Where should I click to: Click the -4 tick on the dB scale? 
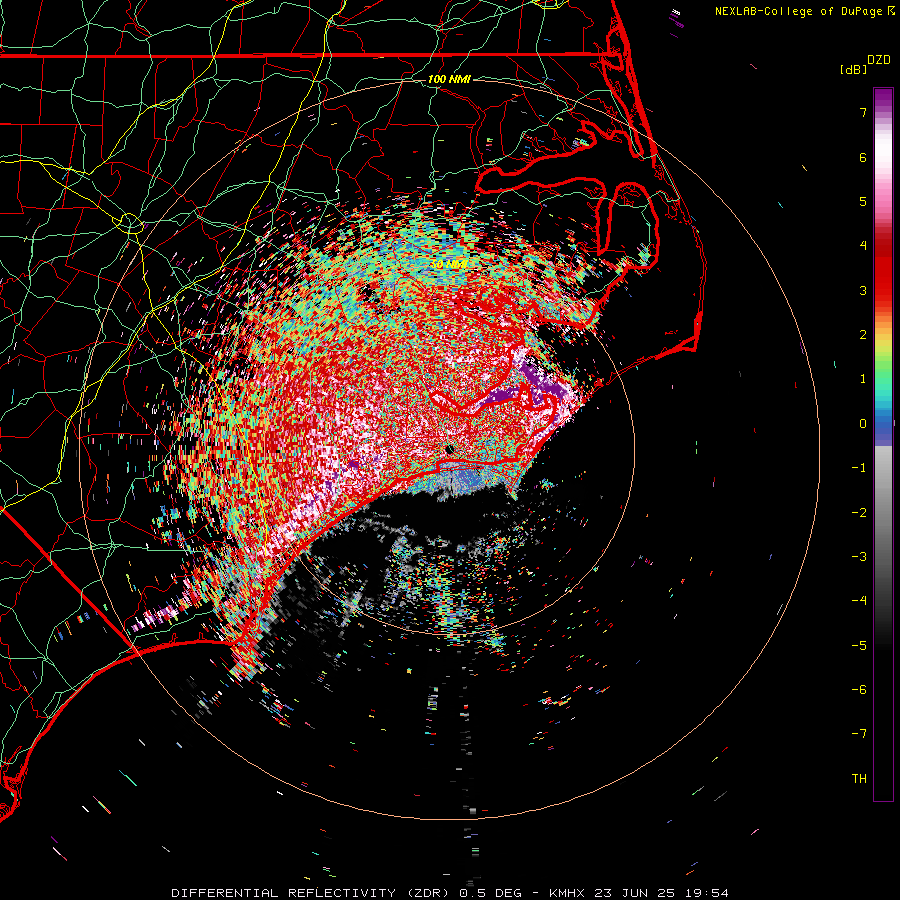coord(859,601)
